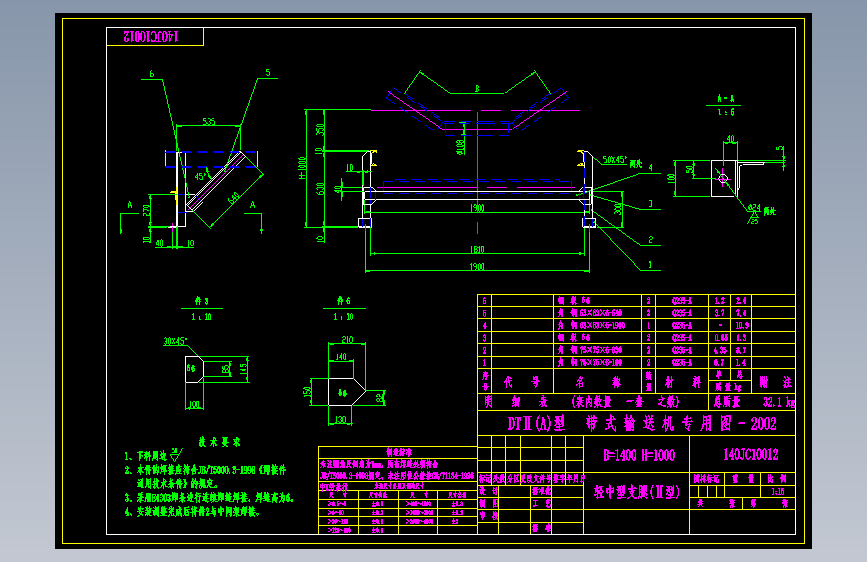Select technical requirement line 4 text
The width and height of the screenshot is (867, 562).
(192, 512)
